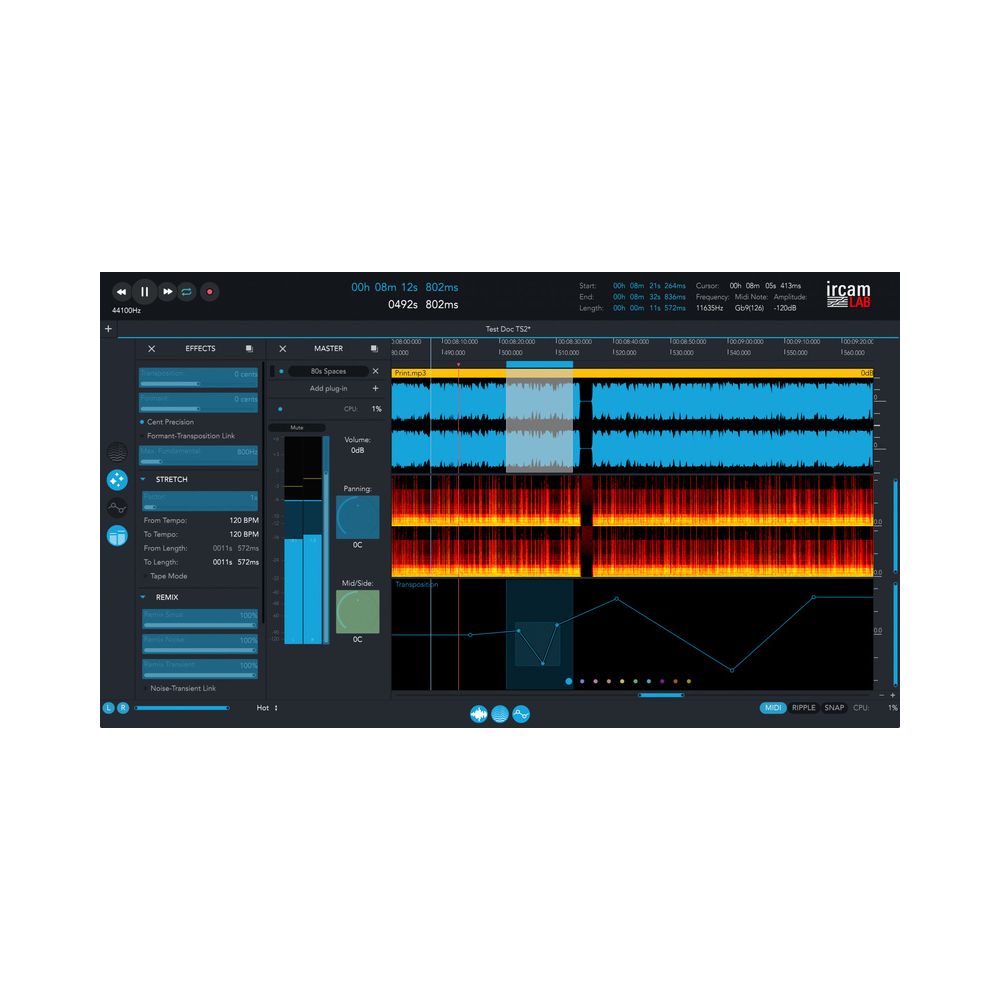Show the waveform view at bottom
This screenshot has width=1000, height=1000.
tap(479, 714)
